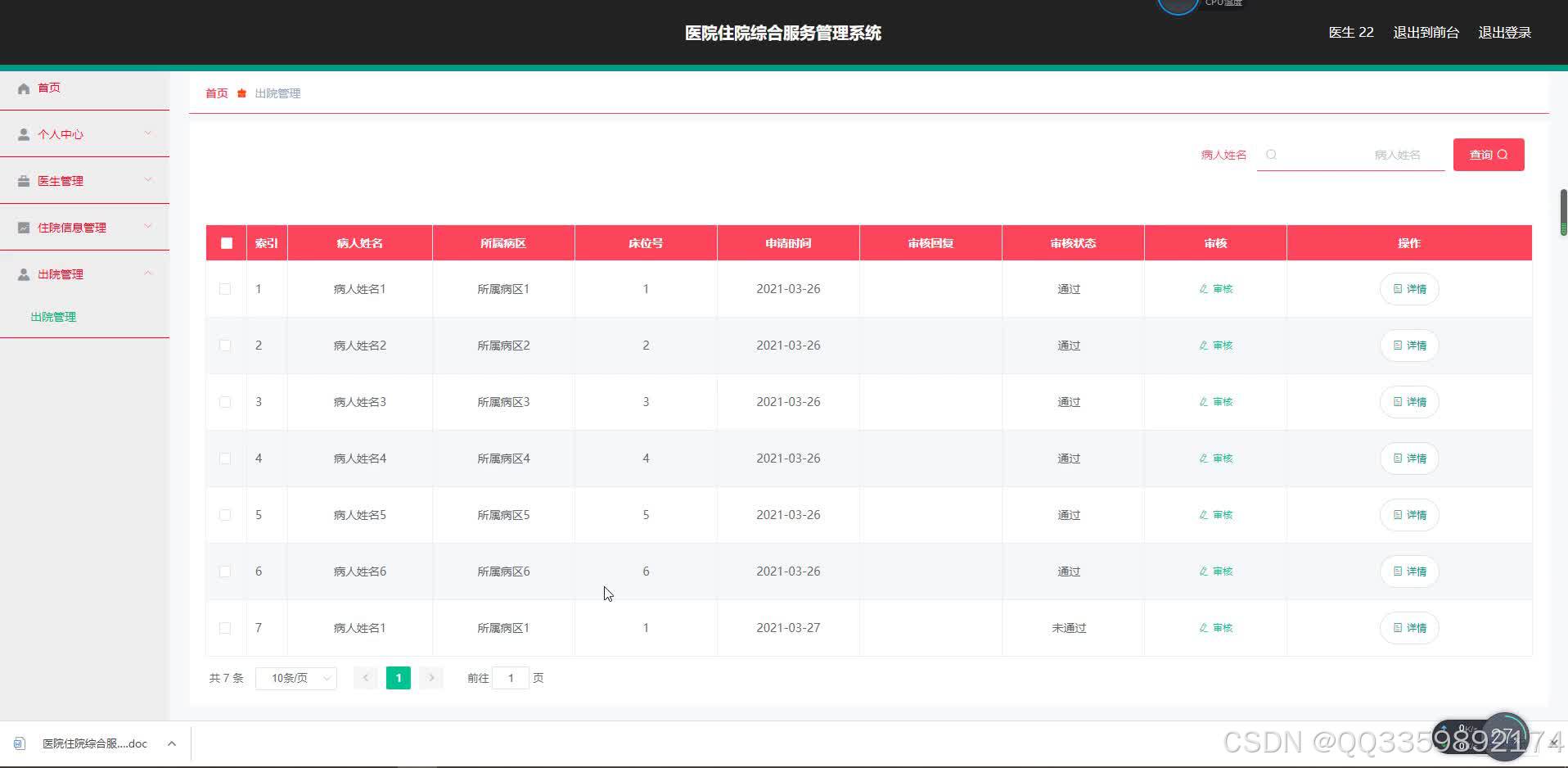
Task: Click the go-to page number input
Action: 511,678
